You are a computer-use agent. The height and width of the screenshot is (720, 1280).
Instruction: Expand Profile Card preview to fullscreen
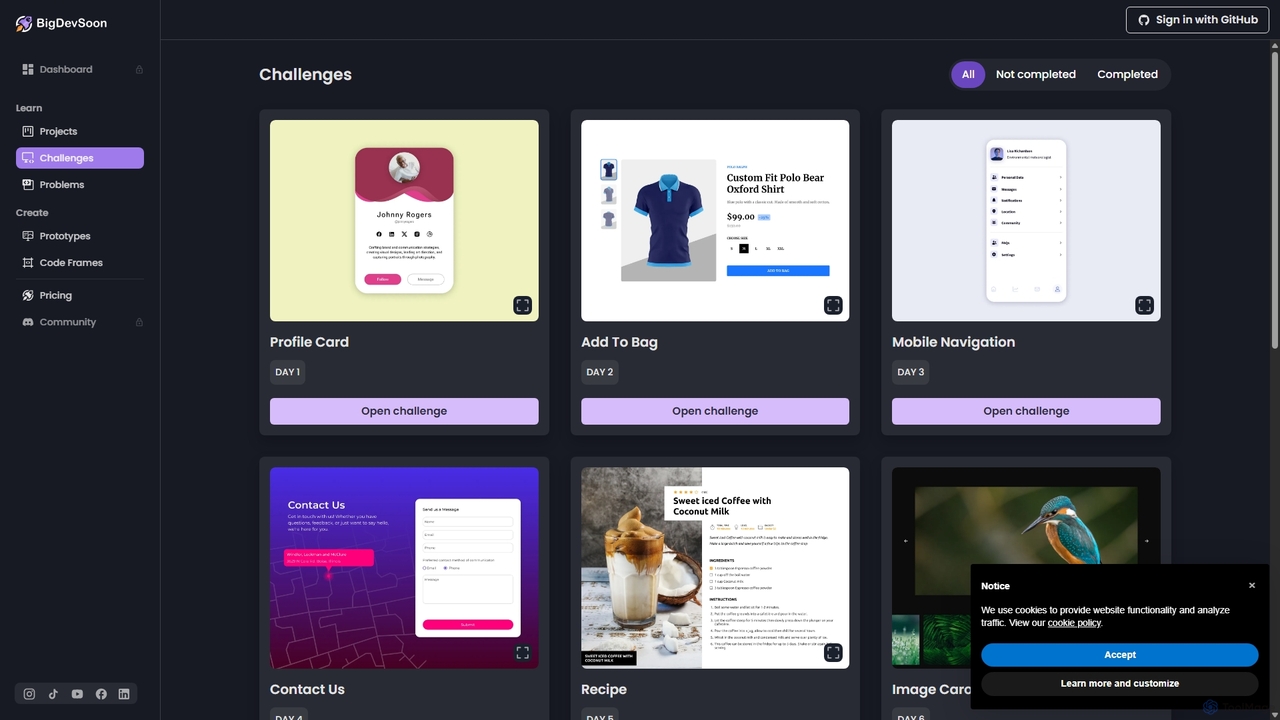[x=522, y=305]
